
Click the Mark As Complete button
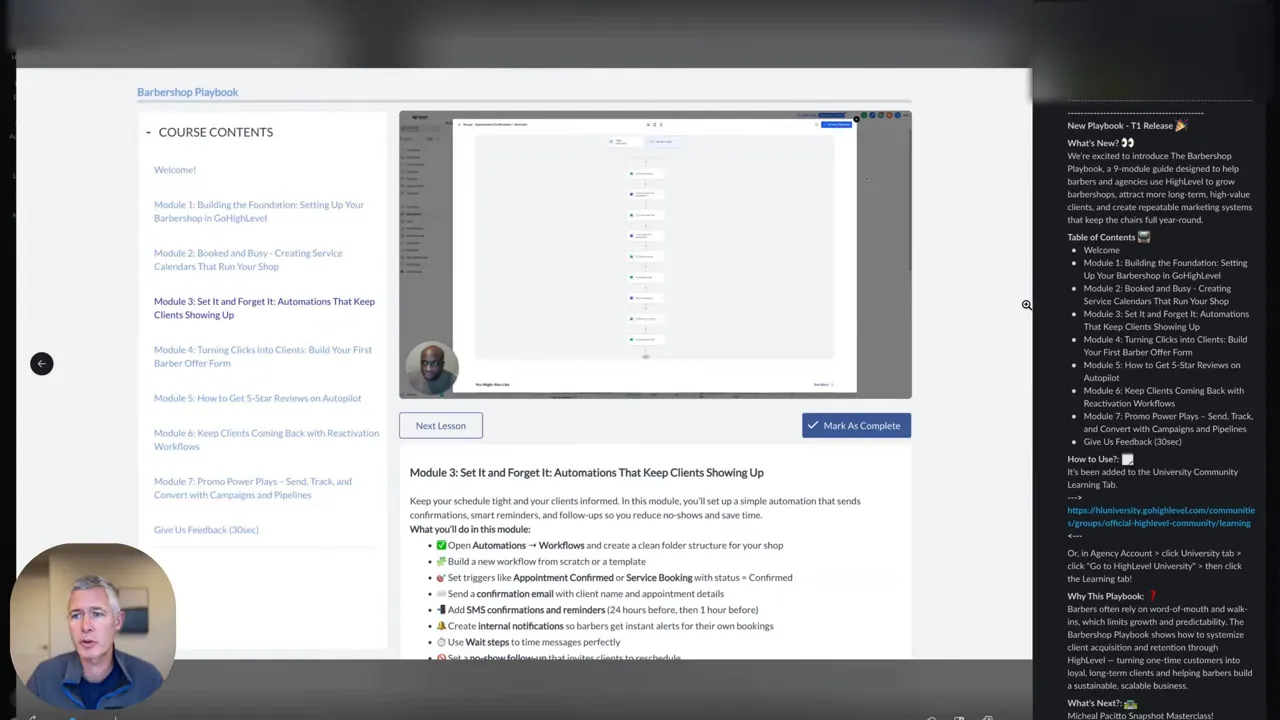[856, 426]
